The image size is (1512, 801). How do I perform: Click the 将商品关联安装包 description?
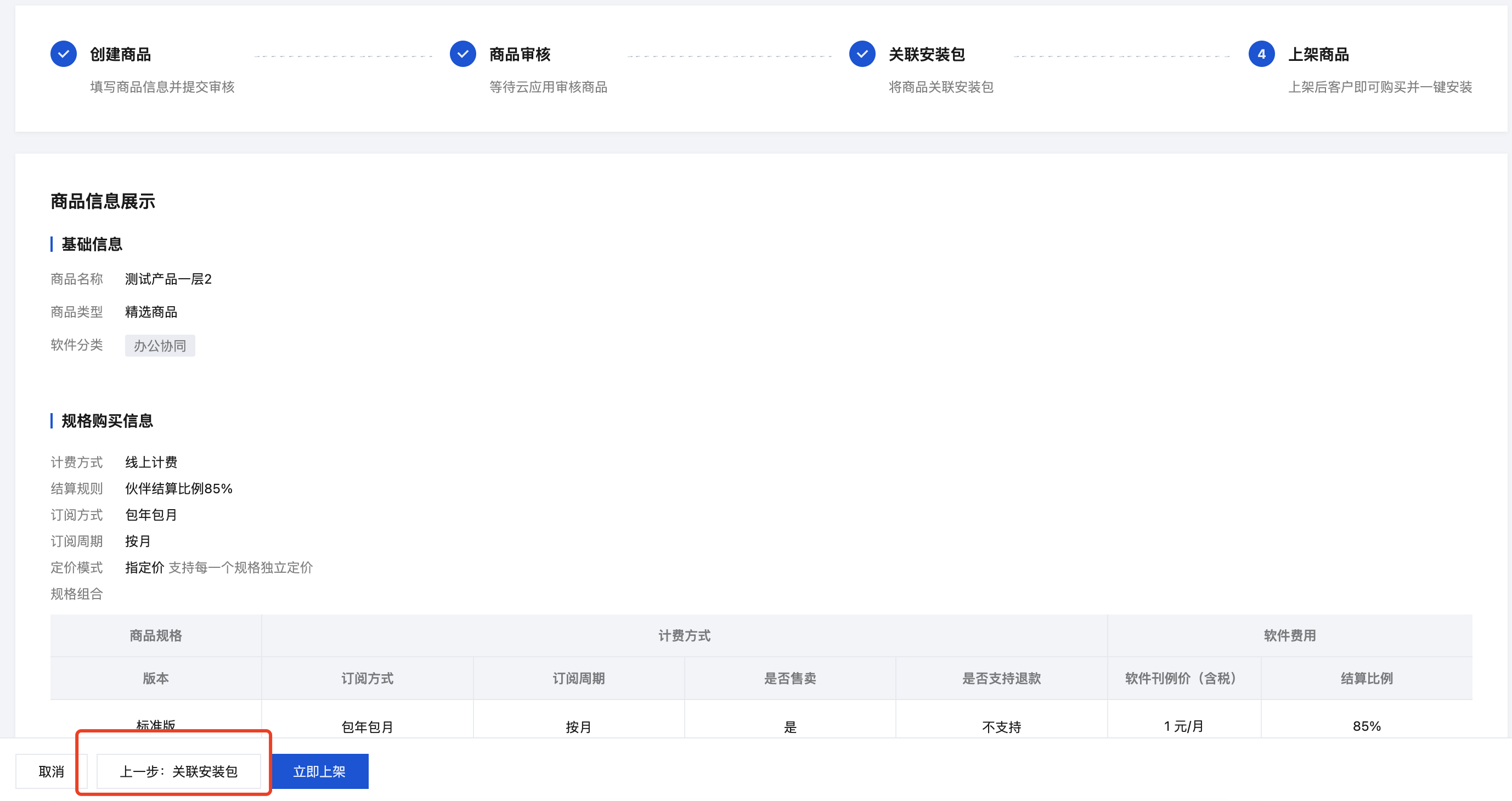pos(941,87)
